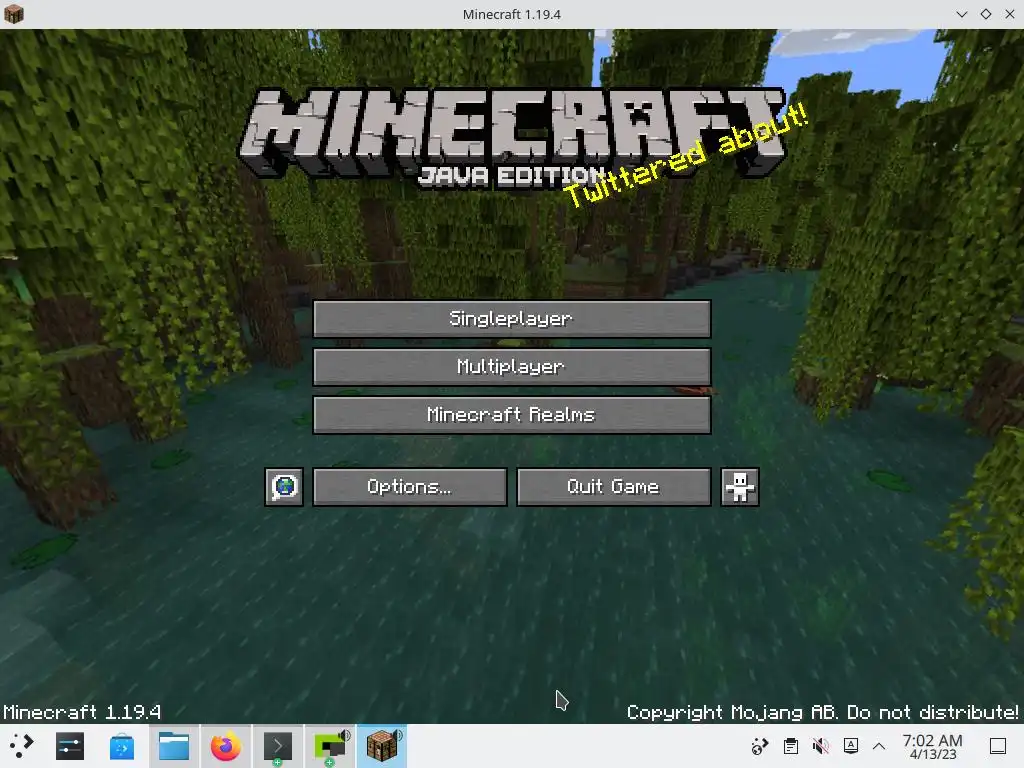Open the Options... screen
Image resolution: width=1024 pixels, height=768 pixels.
coord(409,487)
